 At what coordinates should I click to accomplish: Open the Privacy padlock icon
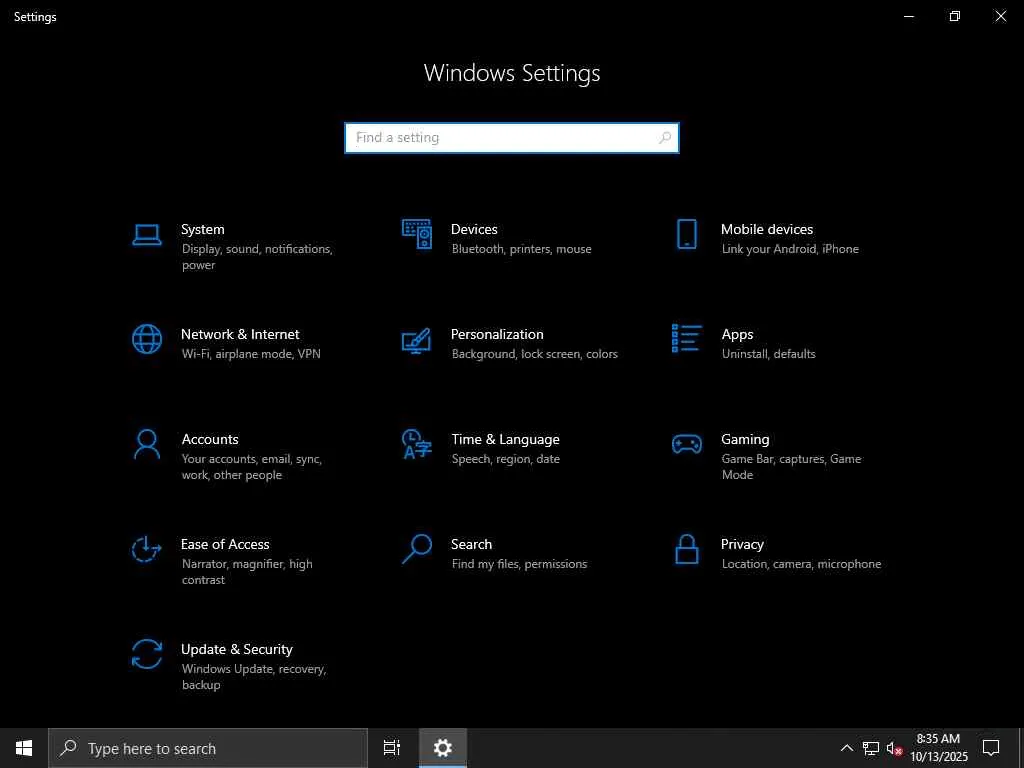[x=686, y=549]
